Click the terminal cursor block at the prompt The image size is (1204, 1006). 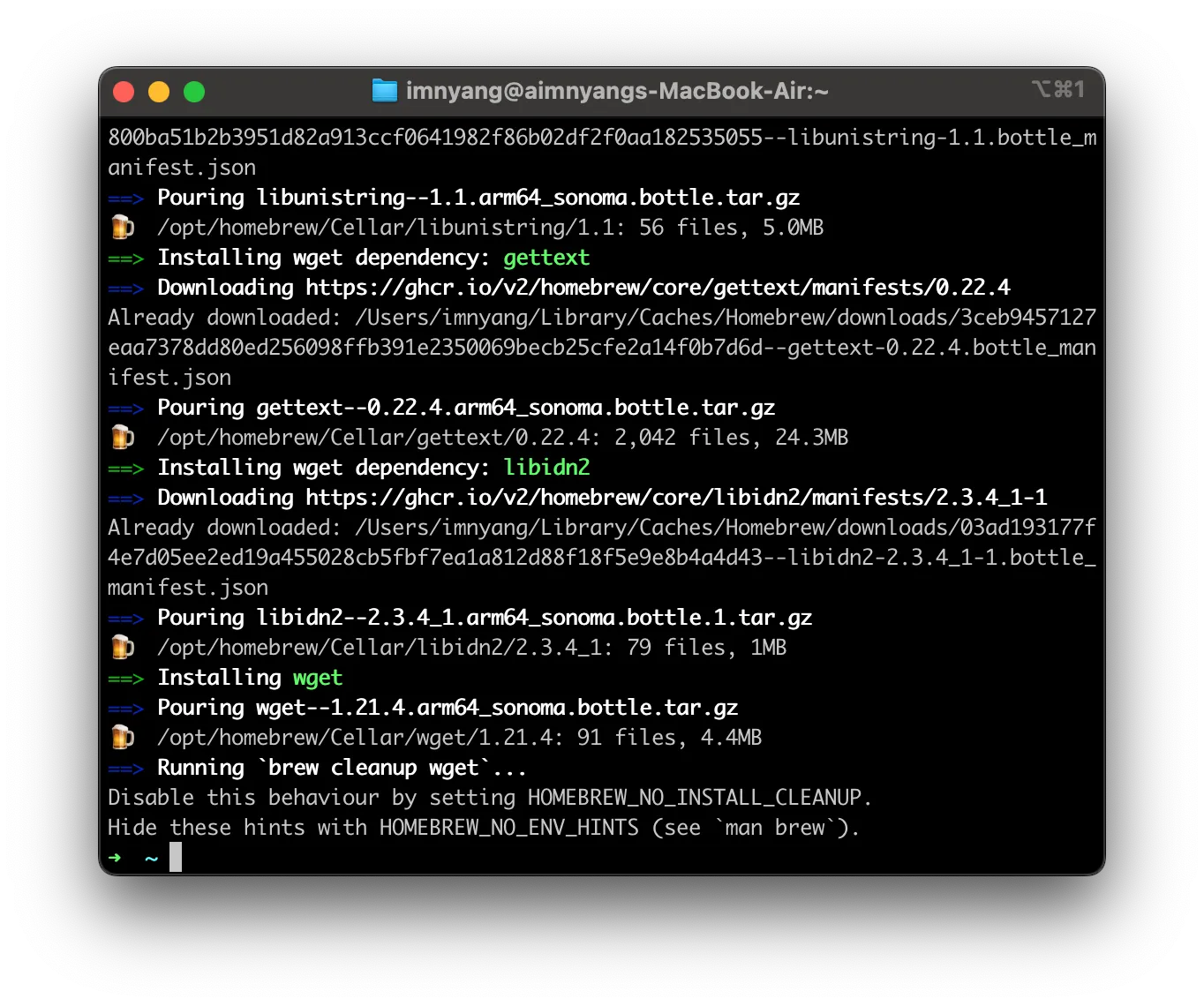tap(176, 857)
